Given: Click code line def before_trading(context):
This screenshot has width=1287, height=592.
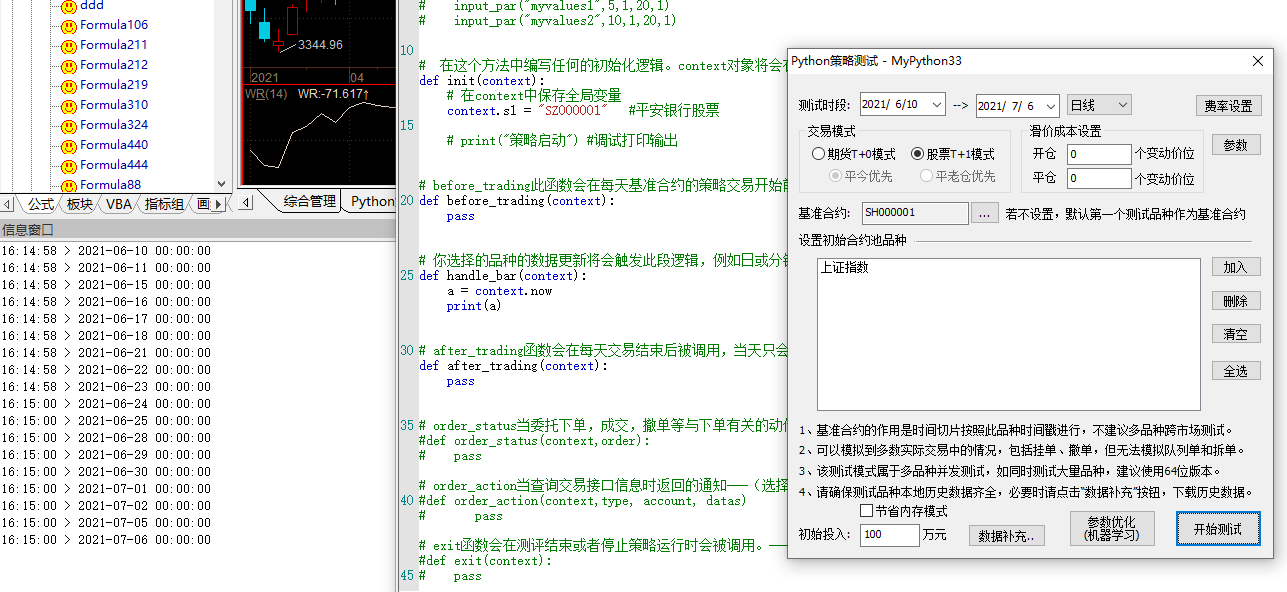Looking at the screenshot, I should tap(517, 201).
